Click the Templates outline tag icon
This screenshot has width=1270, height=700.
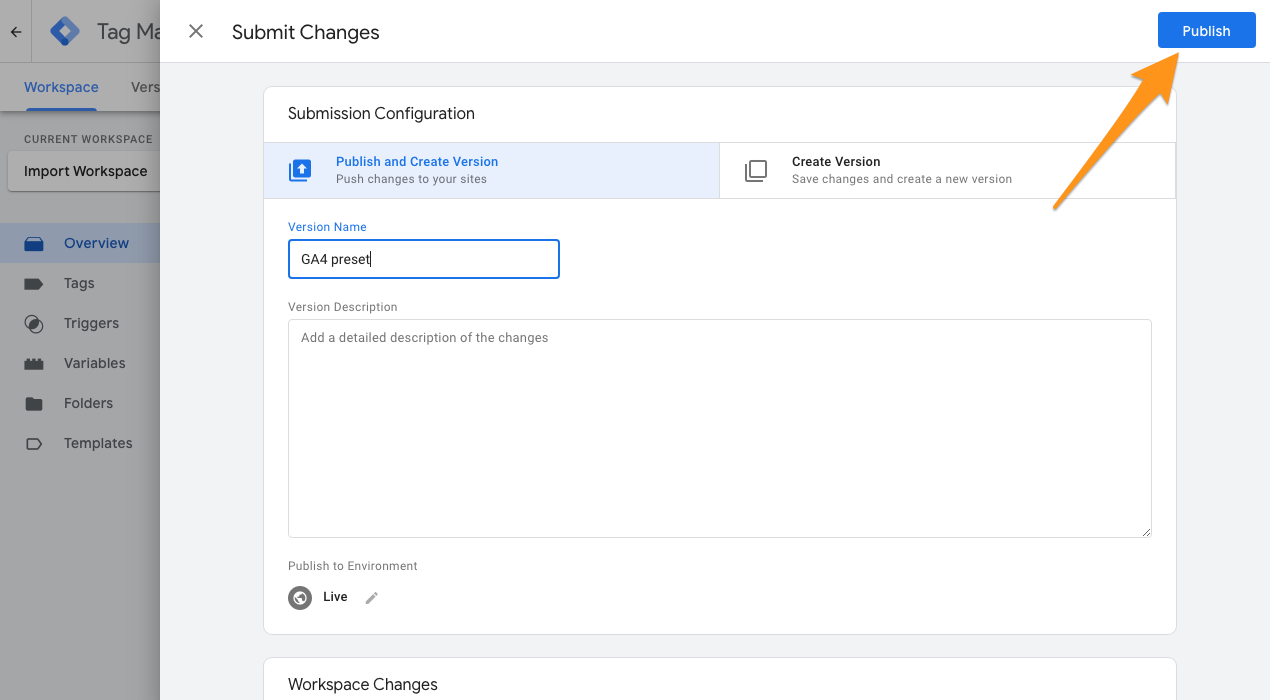coord(34,443)
